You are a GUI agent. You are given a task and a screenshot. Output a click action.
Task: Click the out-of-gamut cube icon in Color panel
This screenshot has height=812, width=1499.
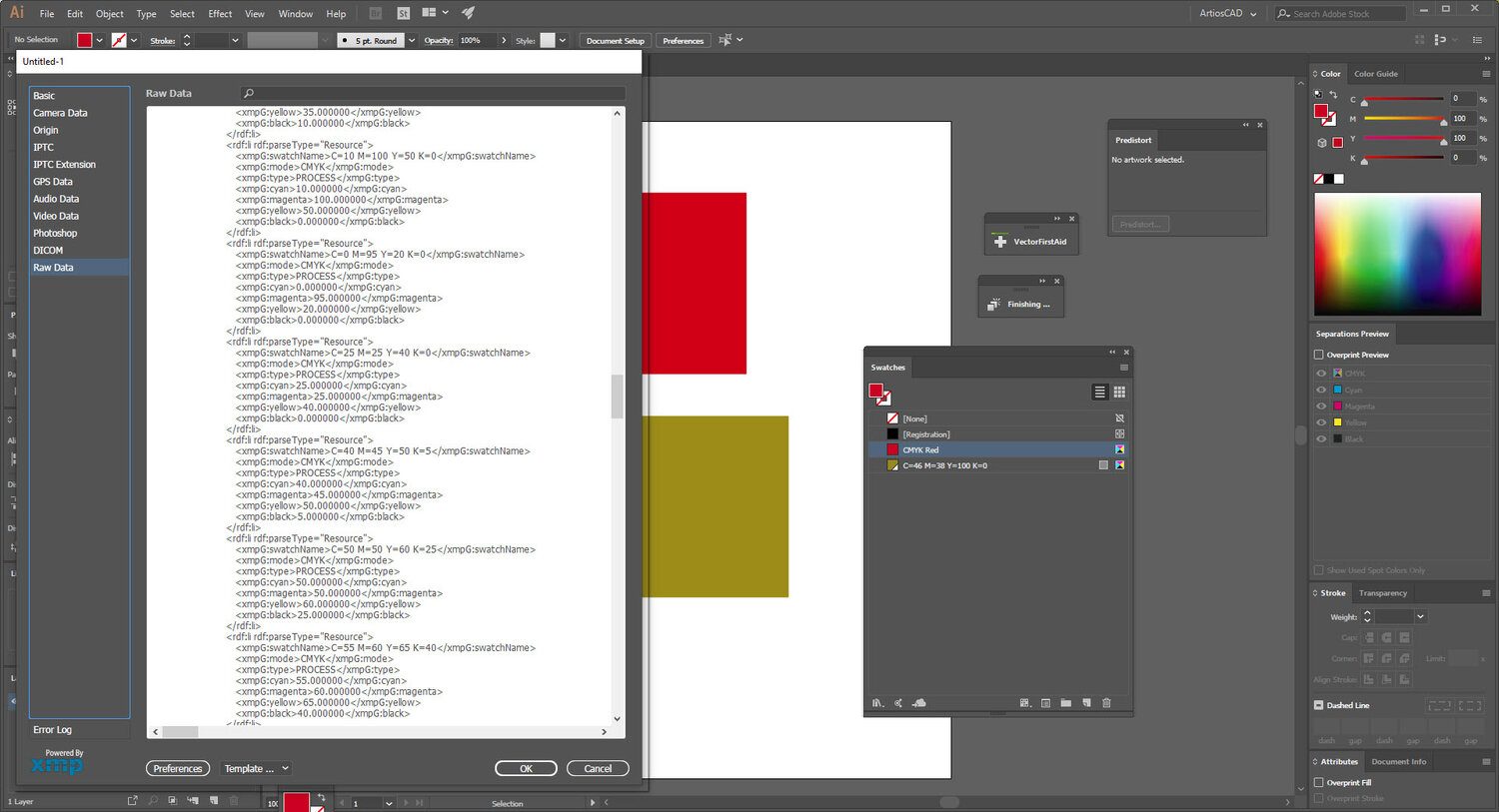1322,143
